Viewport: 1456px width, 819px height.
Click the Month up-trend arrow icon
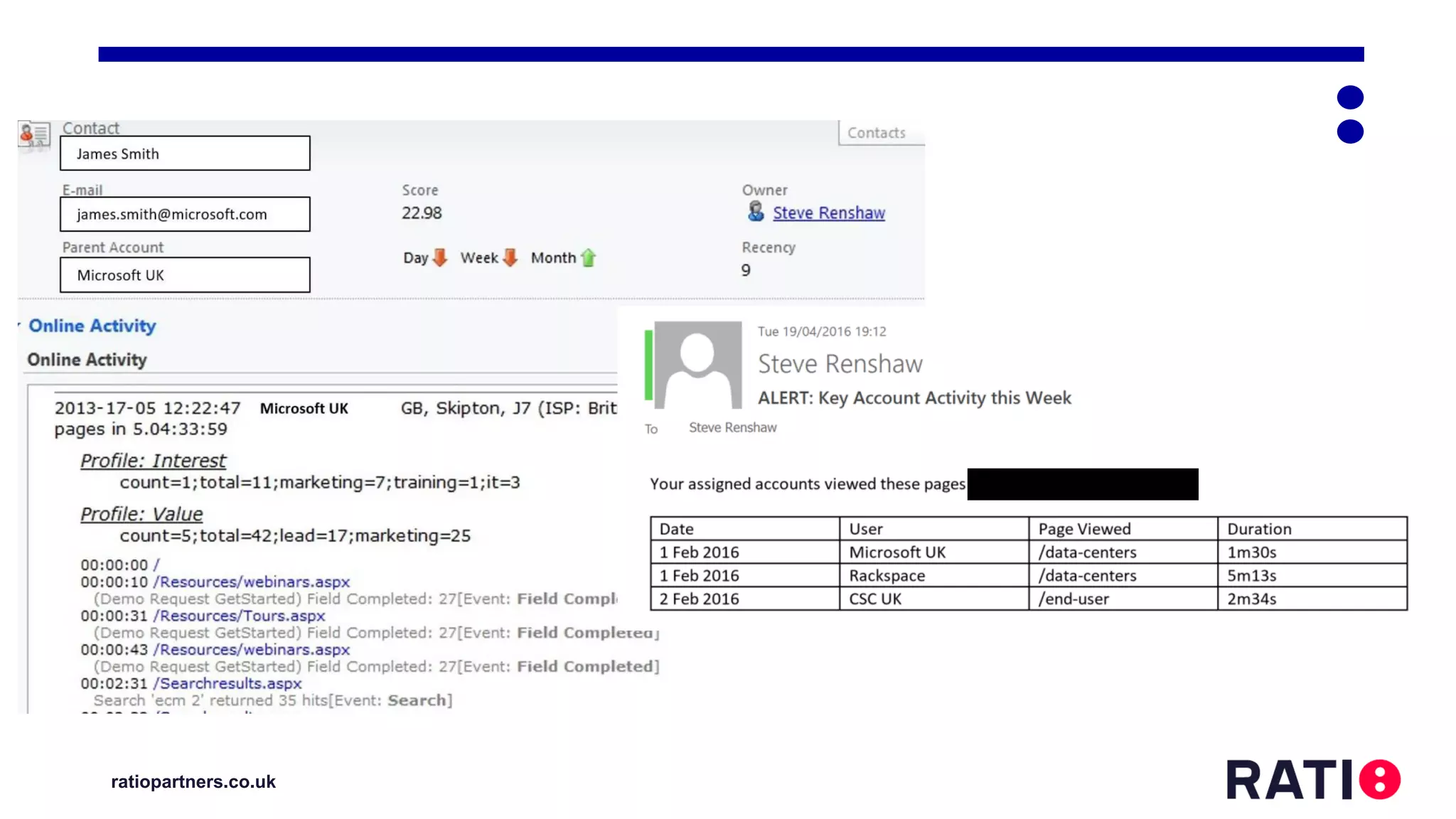[x=589, y=257]
